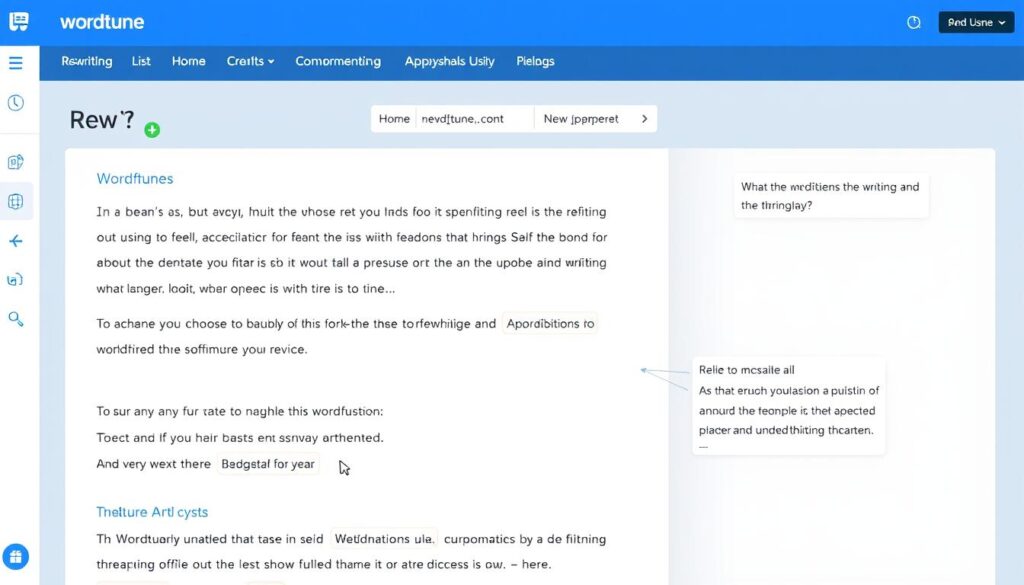This screenshot has width=1024, height=585.
Task: Click the document edit icon in sidebar
Action: point(16,162)
